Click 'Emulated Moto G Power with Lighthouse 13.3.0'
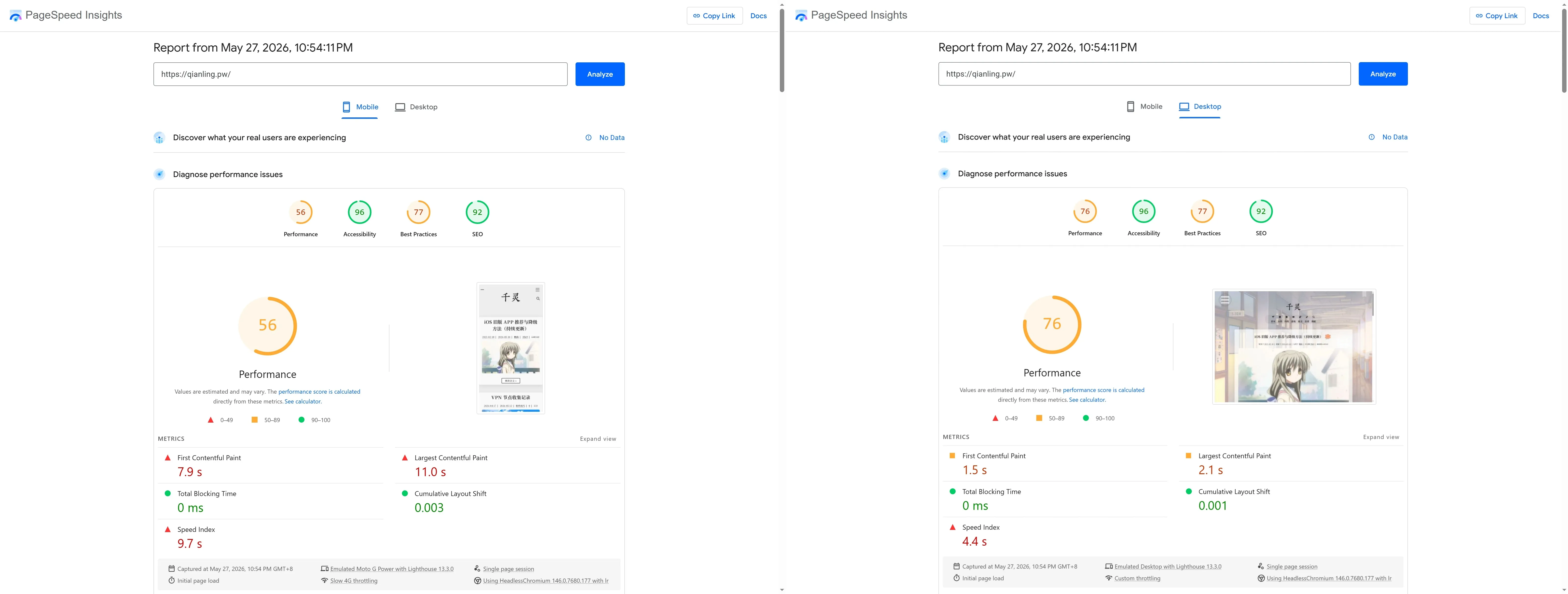Screen dimensions: 1568x594 pos(392,569)
